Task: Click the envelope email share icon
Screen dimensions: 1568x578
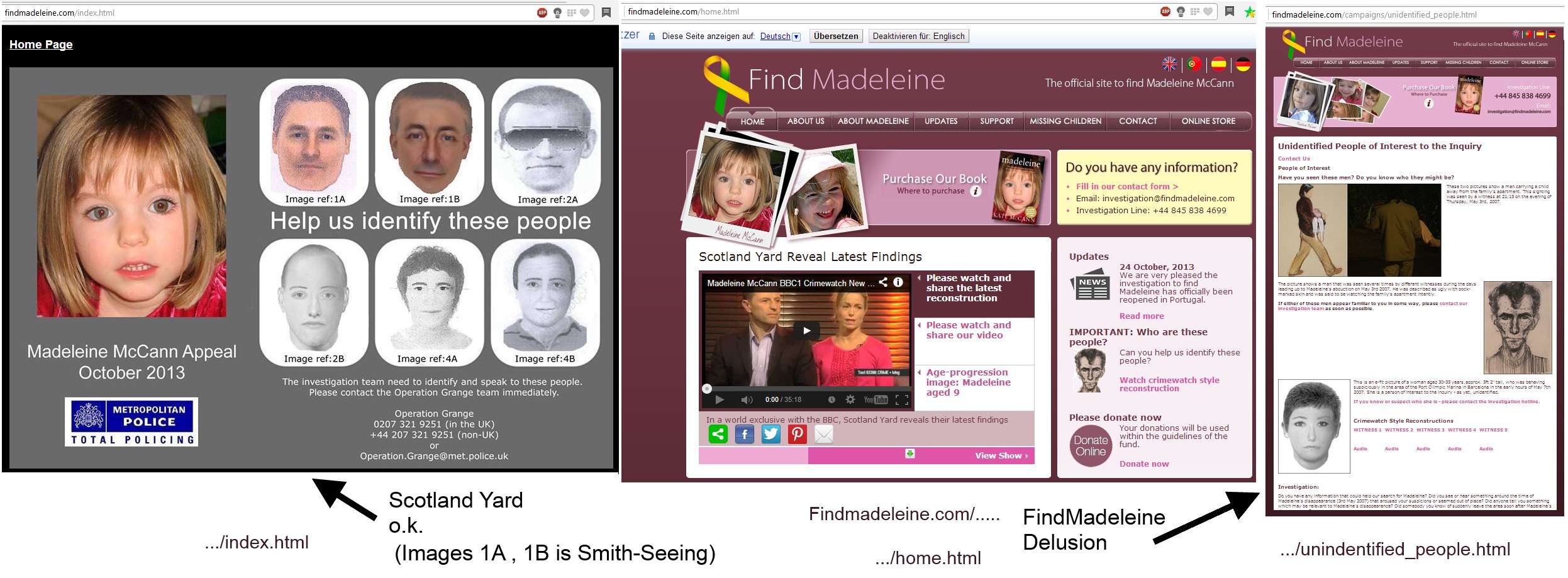Action: pos(824,434)
